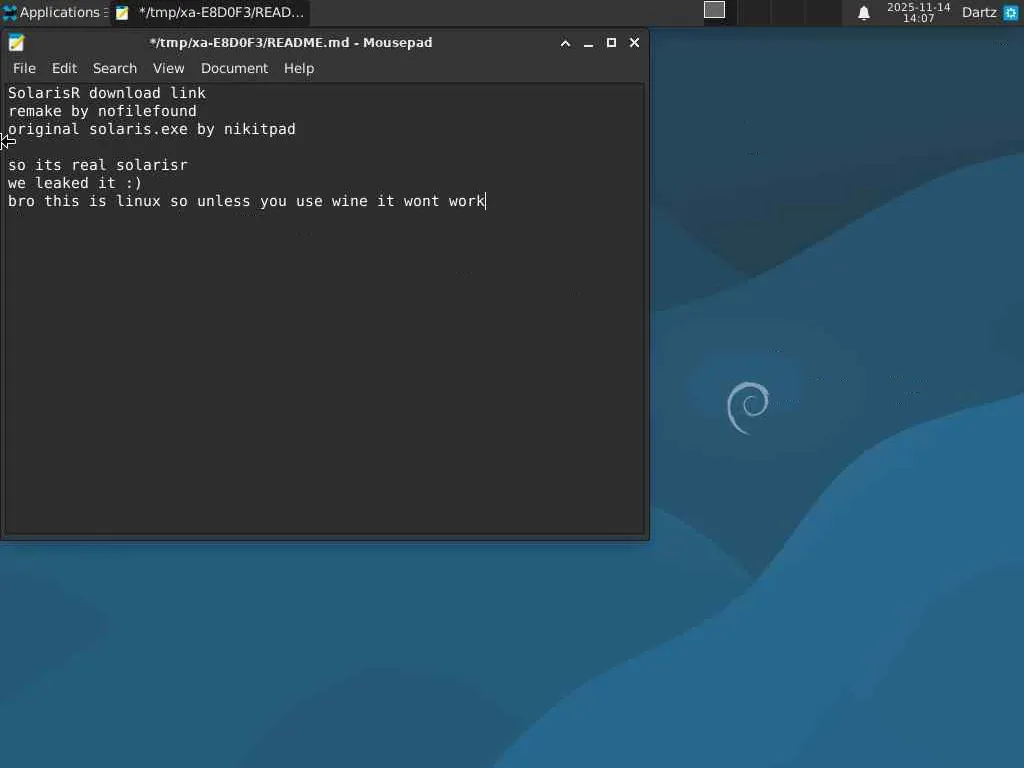The height and width of the screenshot is (768, 1024).
Task: Open the Edit menu
Action: [64, 68]
